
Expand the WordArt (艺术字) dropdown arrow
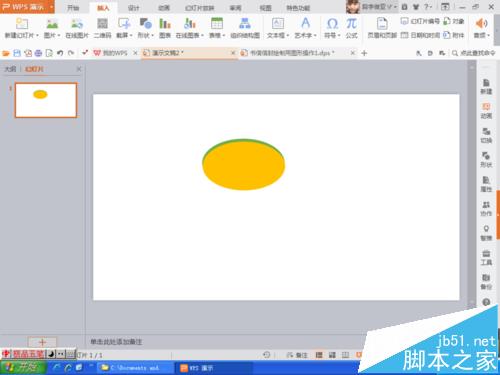[315, 35]
